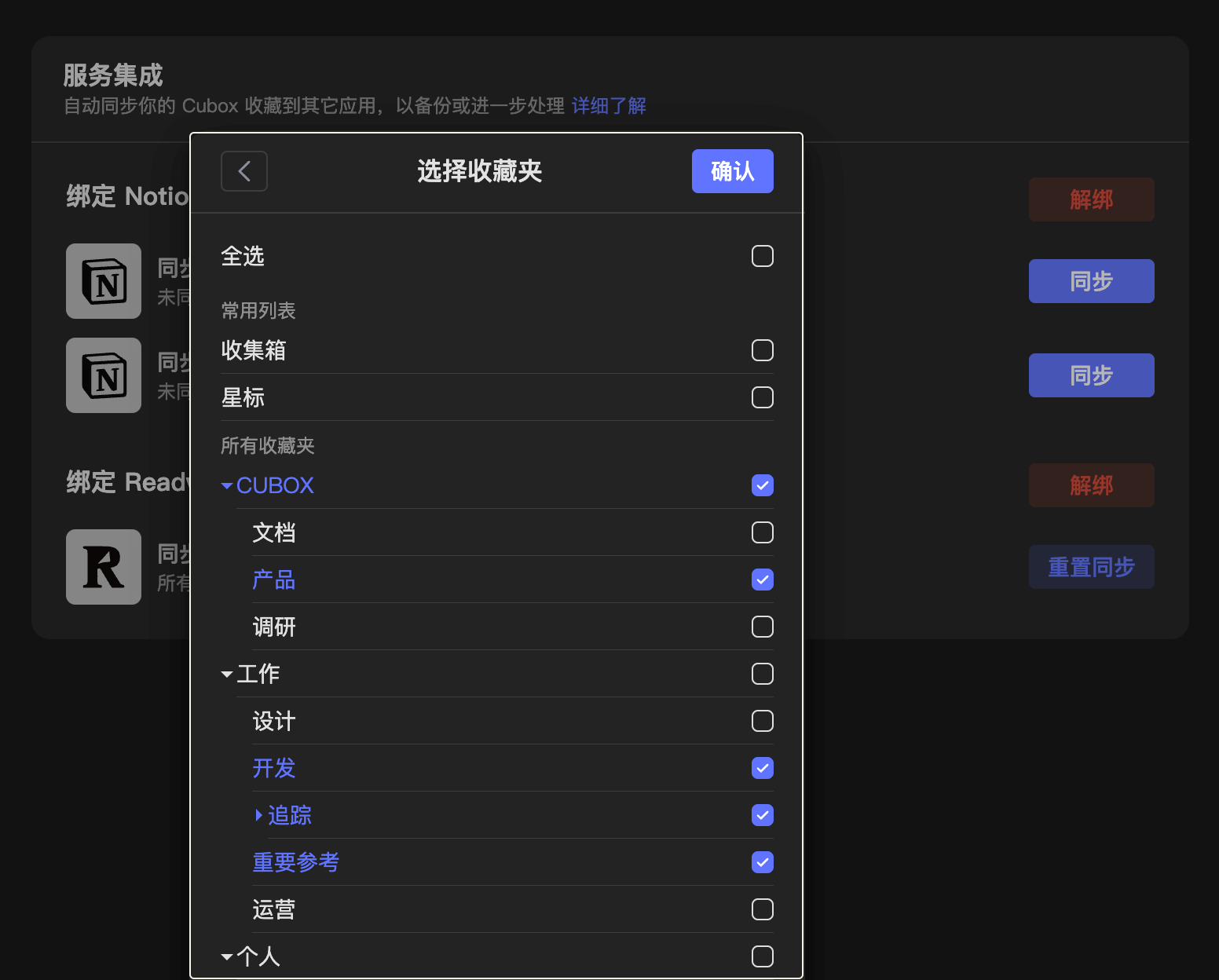This screenshot has height=980, width=1219.
Task: Toggle the 全选 select-all checkbox
Action: pos(761,256)
